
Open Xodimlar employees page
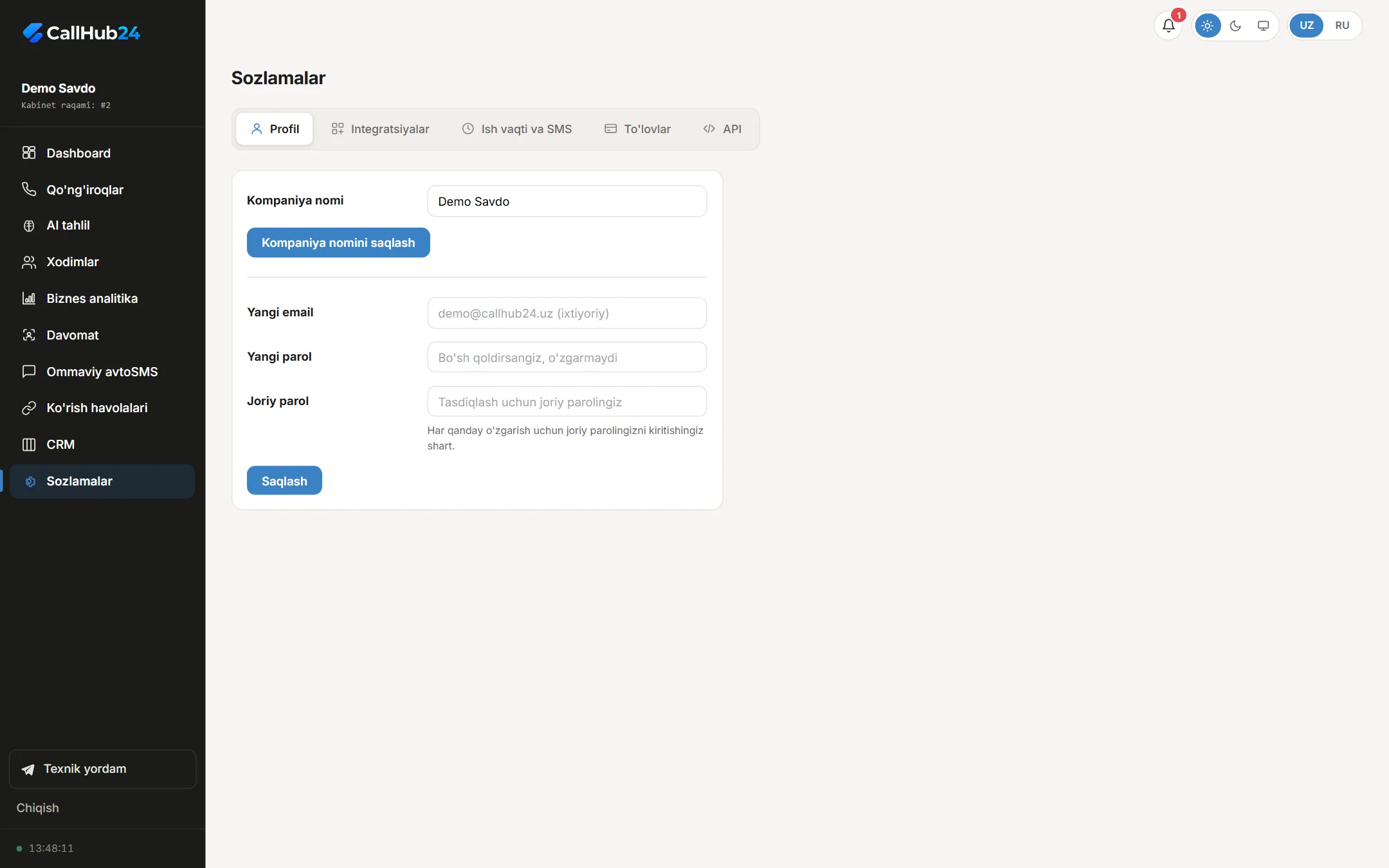102,262
